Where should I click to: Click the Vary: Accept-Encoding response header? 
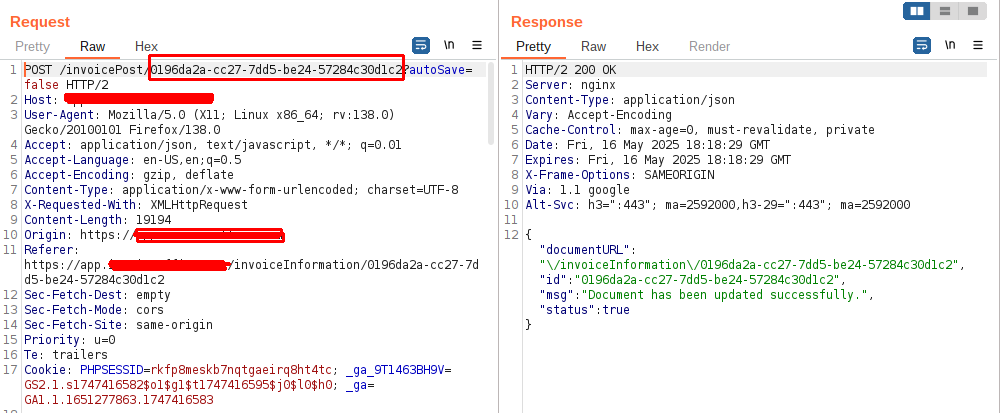[x=598, y=115]
